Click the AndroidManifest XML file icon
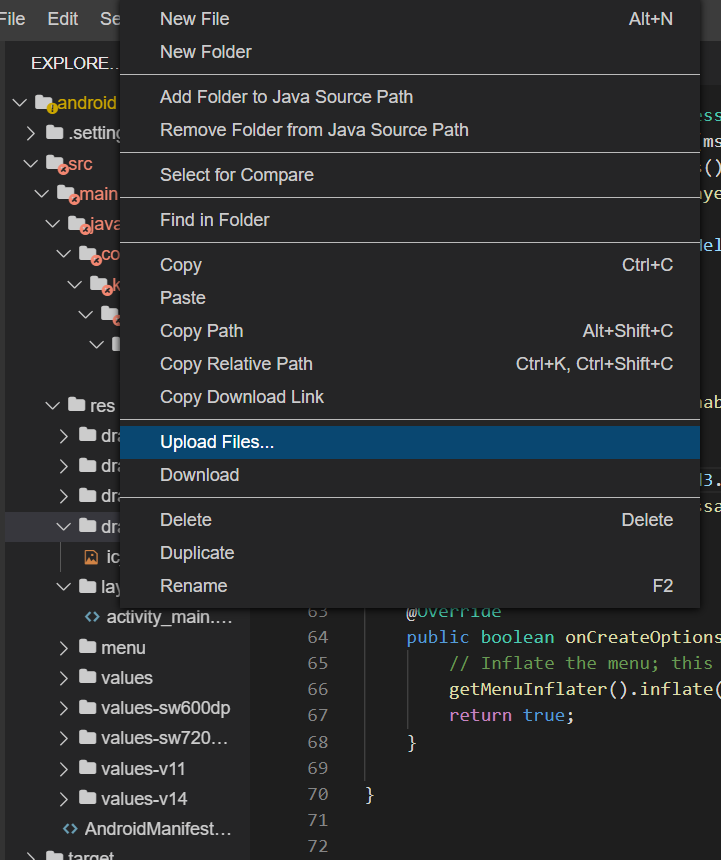721x860 pixels. point(70,829)
